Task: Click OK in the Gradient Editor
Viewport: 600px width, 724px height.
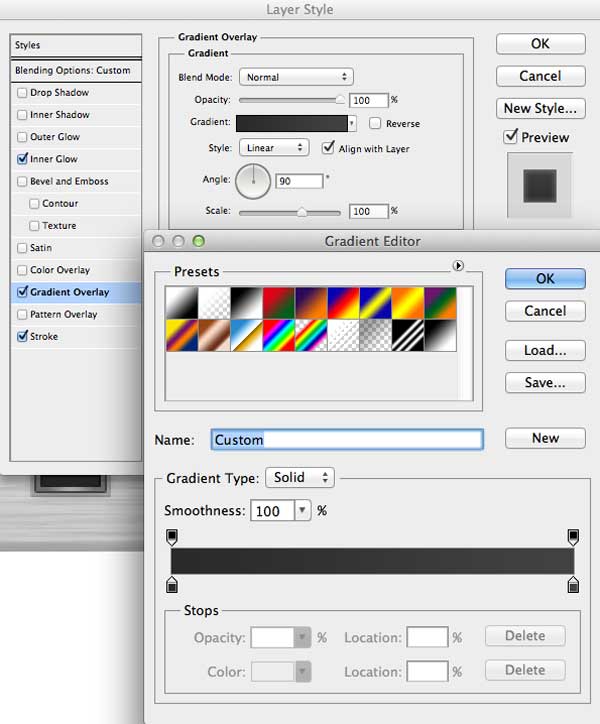Action: (545, 279)
